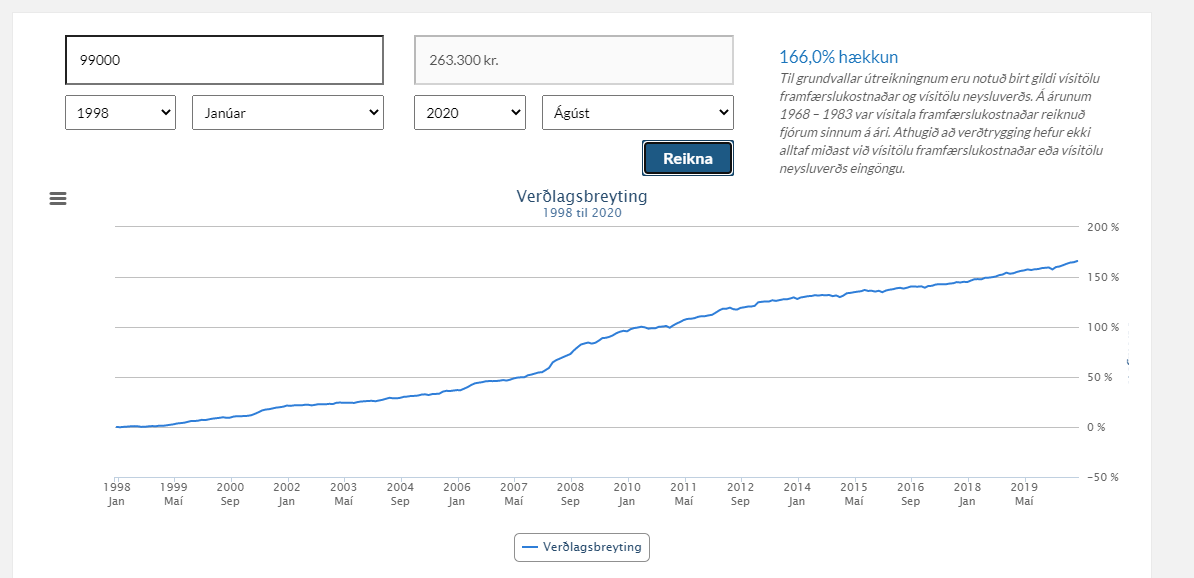
Task: Click the Verðlagsbreyting legend line marker
Action: [x=530, y=548]
